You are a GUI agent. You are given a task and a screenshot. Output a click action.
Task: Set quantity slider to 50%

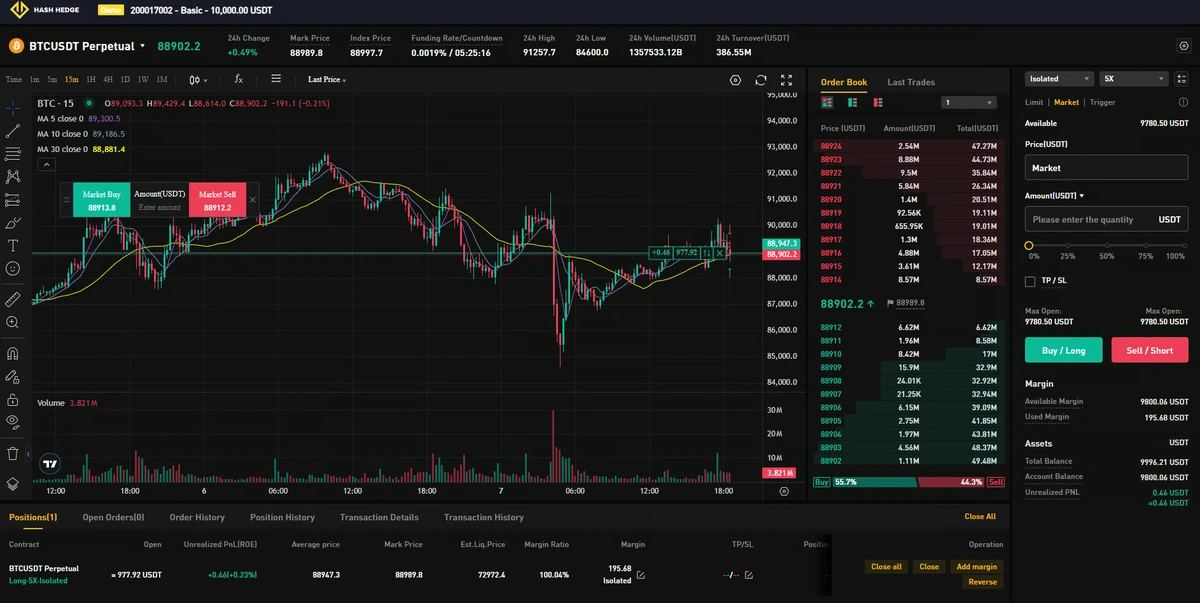[1106, 245]
